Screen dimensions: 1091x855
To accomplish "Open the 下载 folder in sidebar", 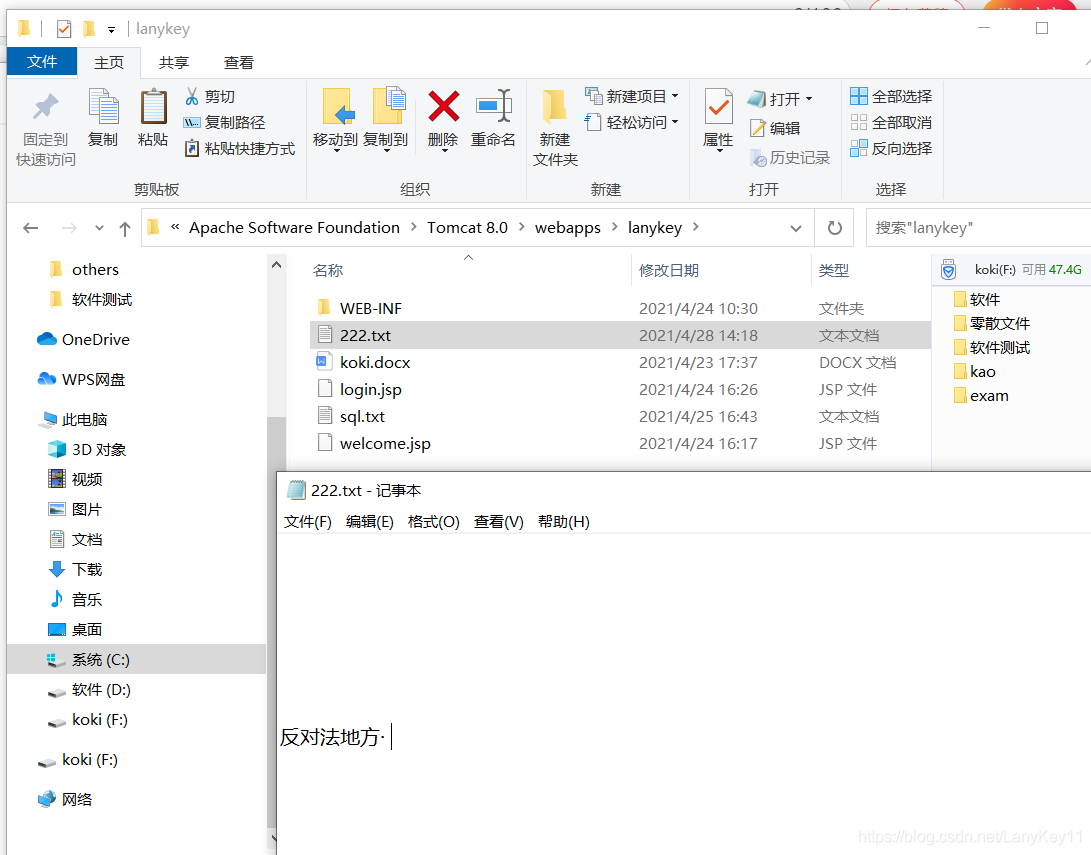I will click(76, 570).
